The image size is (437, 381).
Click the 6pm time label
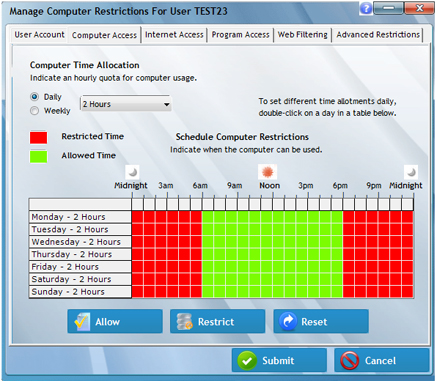tap(340, 186)
